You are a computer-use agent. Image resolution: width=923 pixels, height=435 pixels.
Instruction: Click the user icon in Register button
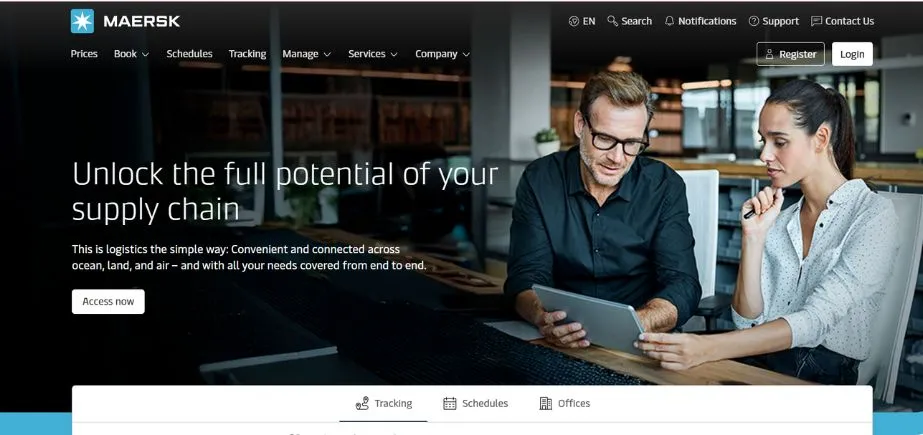pyautogui.click(x=769, y=54)
